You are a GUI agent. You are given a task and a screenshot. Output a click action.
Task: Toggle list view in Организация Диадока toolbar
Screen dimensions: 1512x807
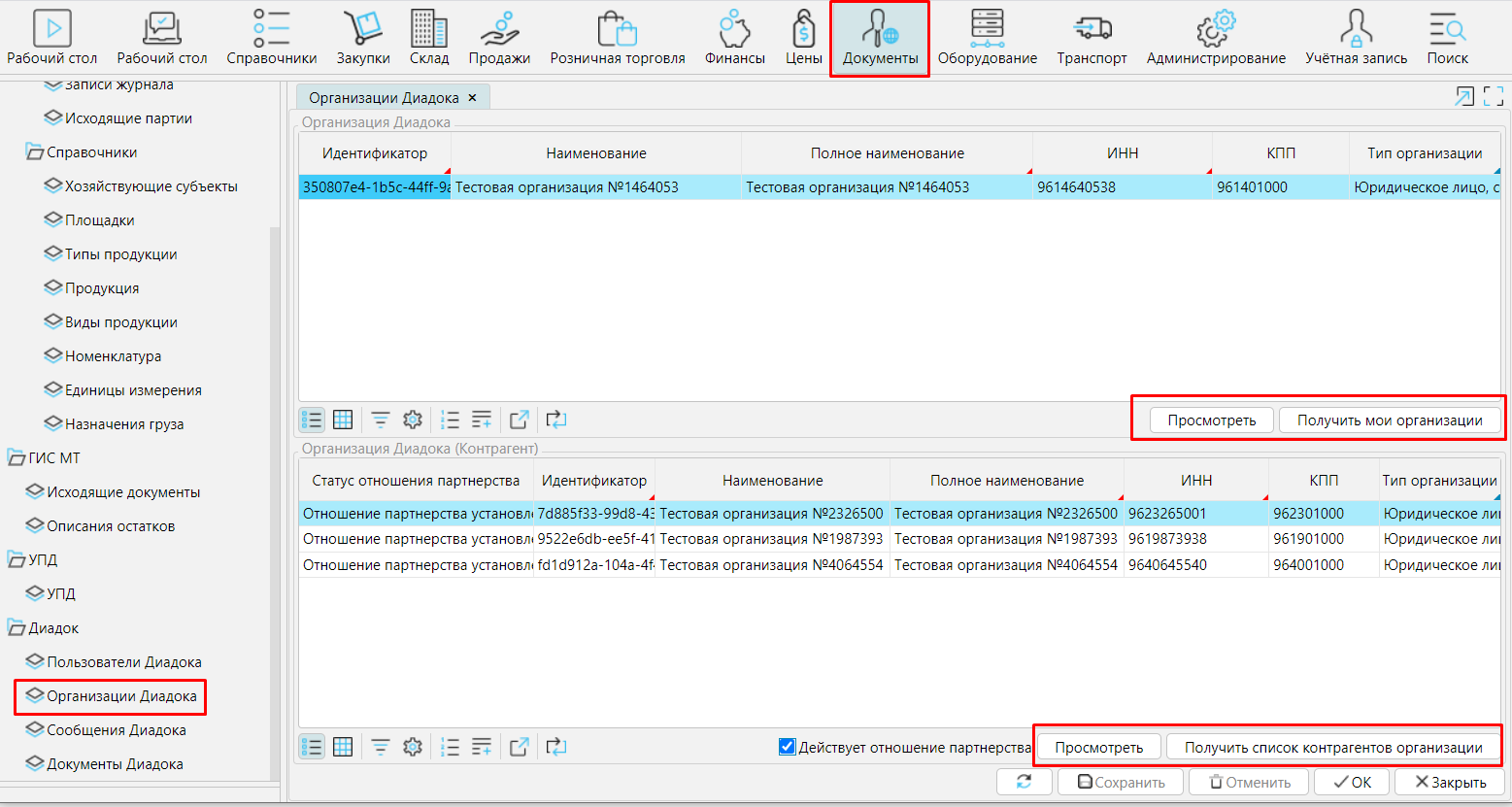click(x=312, y=420)
